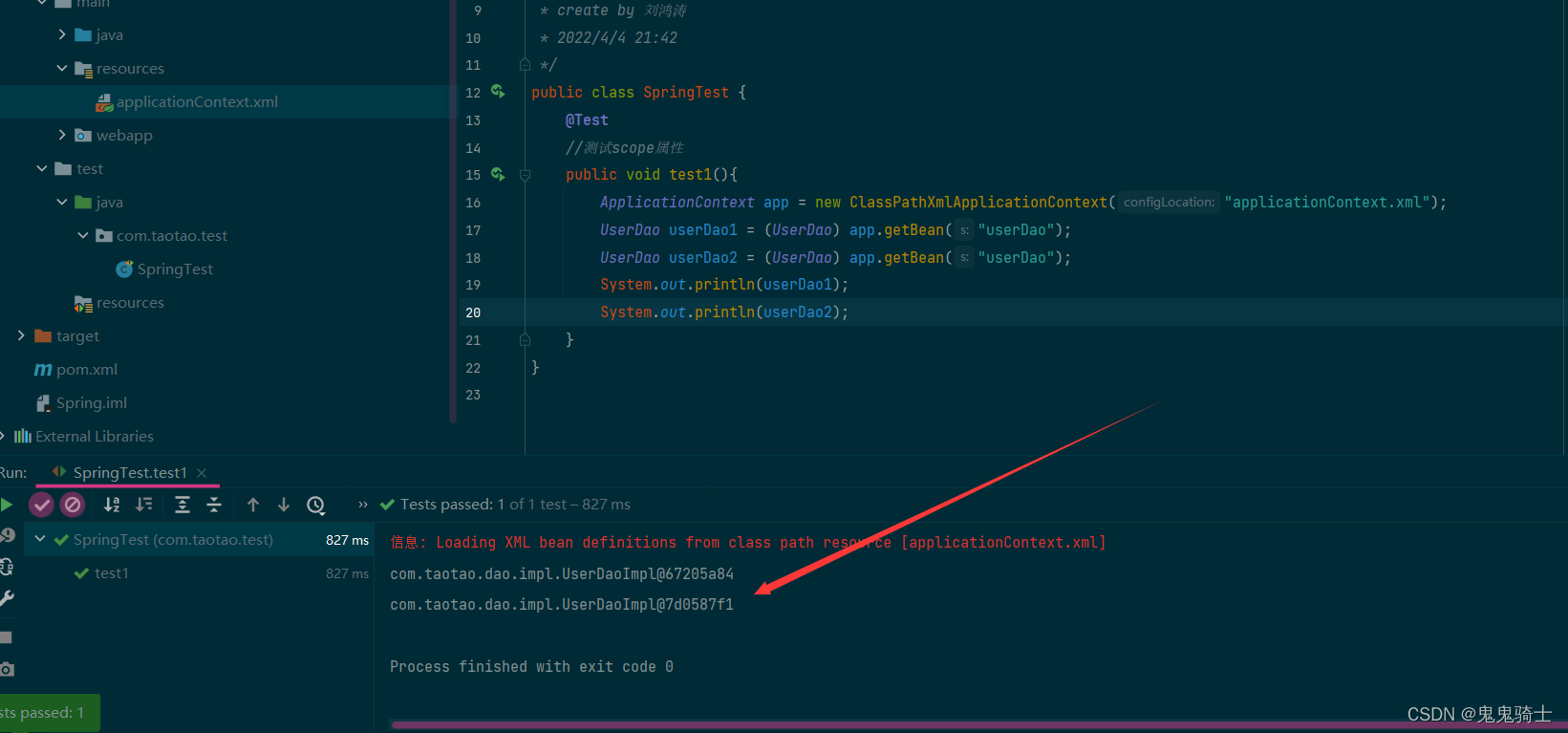
Task: Click the Loading XML bean definitions log line
Action: 748,542
